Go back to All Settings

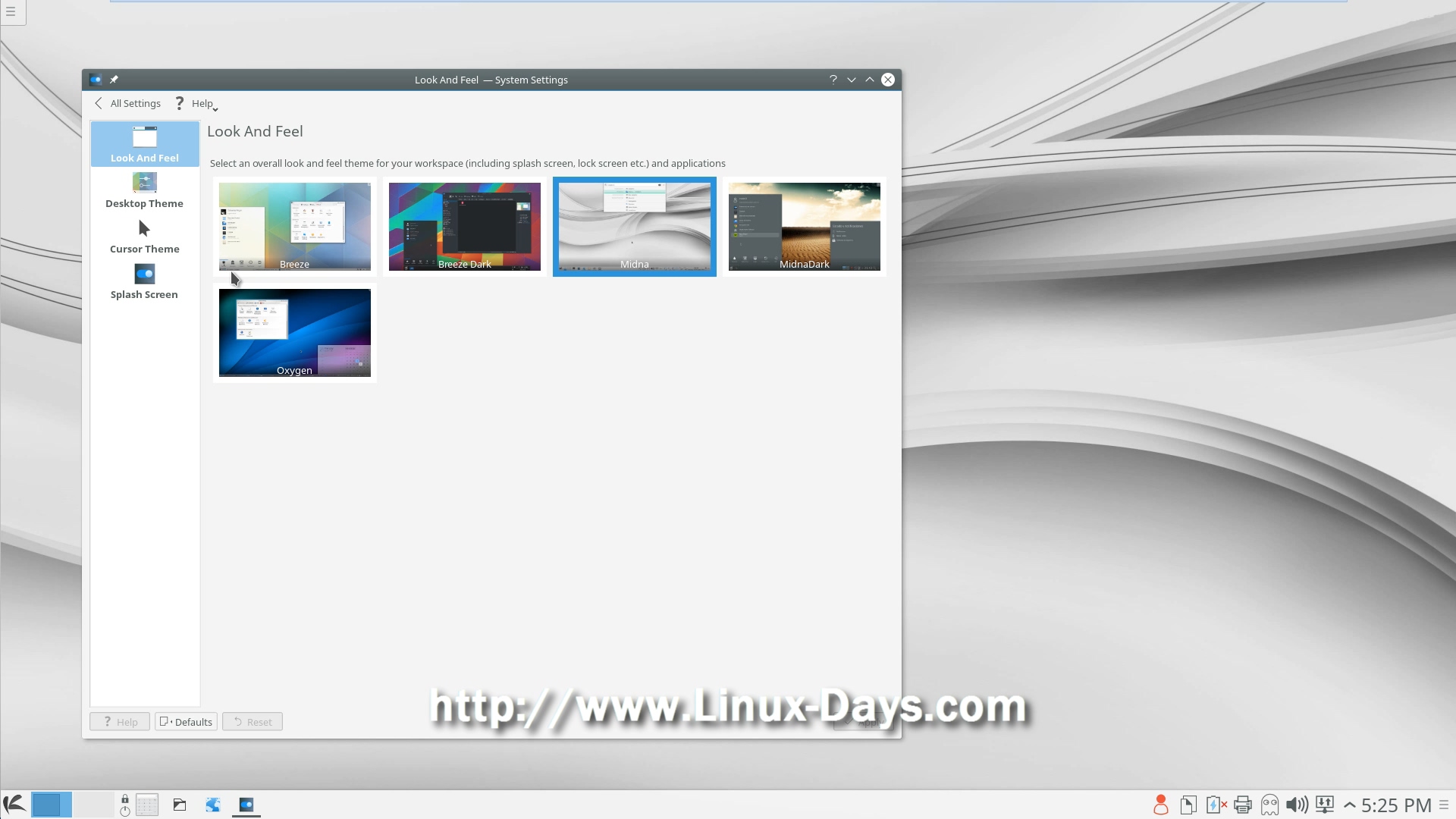click(x=127, y=104)
